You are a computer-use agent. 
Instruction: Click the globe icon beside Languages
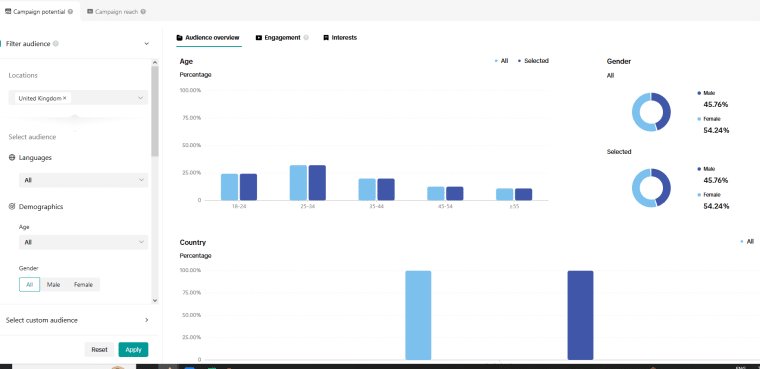click(x=12, y=158)
